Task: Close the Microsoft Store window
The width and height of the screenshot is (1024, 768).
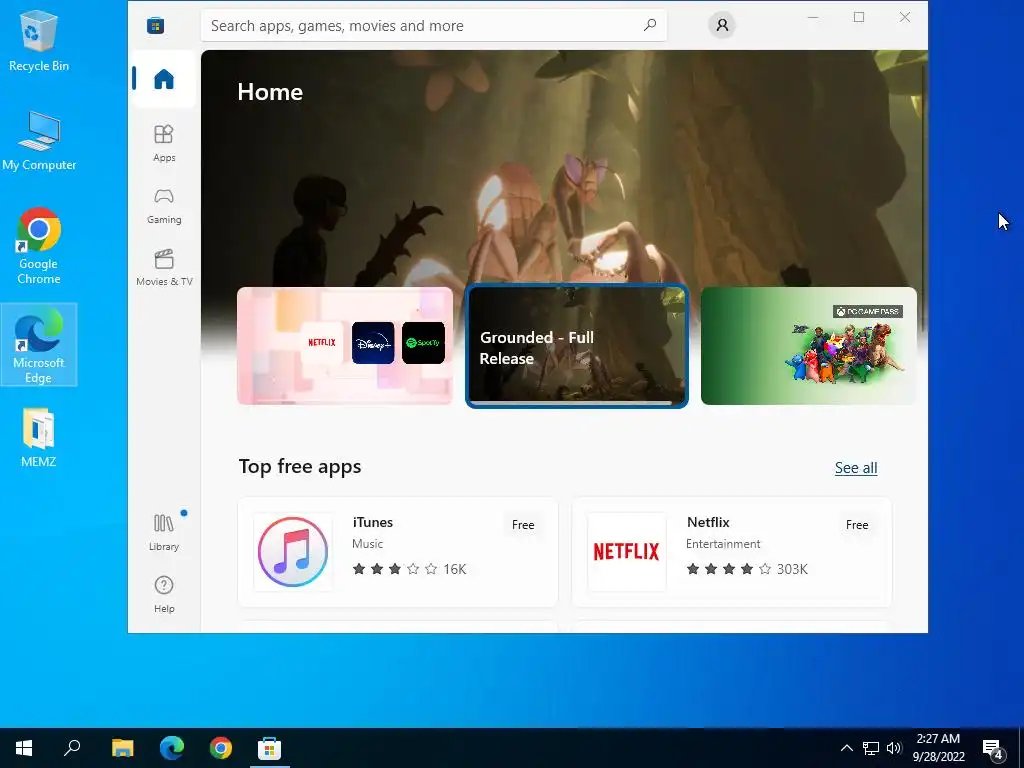Action: click(x=904, y=18)
